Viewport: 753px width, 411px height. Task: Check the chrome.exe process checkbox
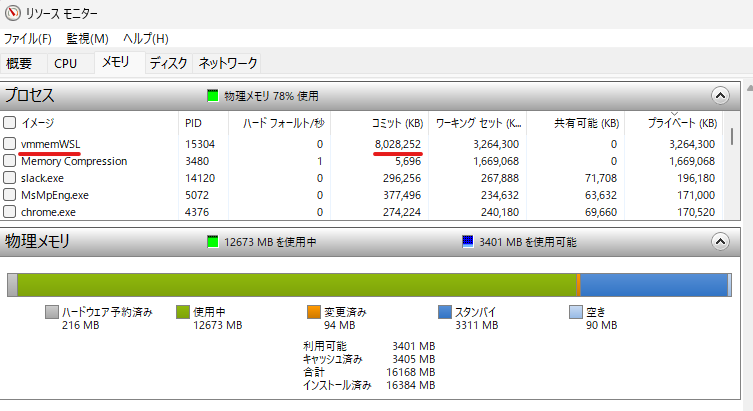[10, 212]
